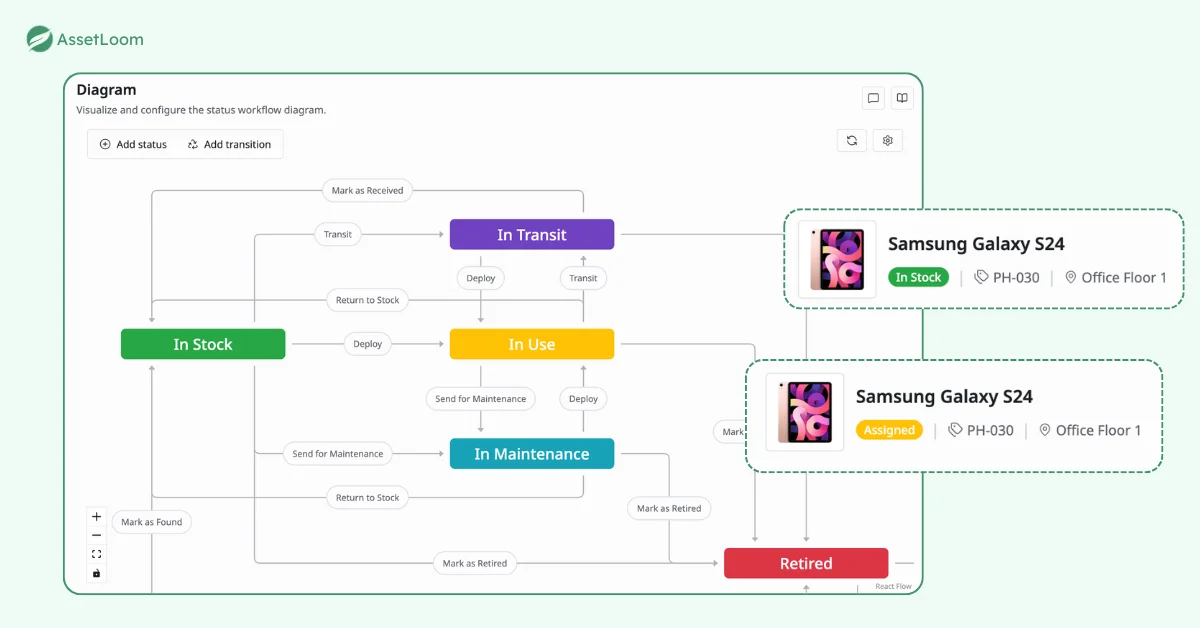
Task: Click Return to Stock label below In Maintenance
Action: coord(367,497)
